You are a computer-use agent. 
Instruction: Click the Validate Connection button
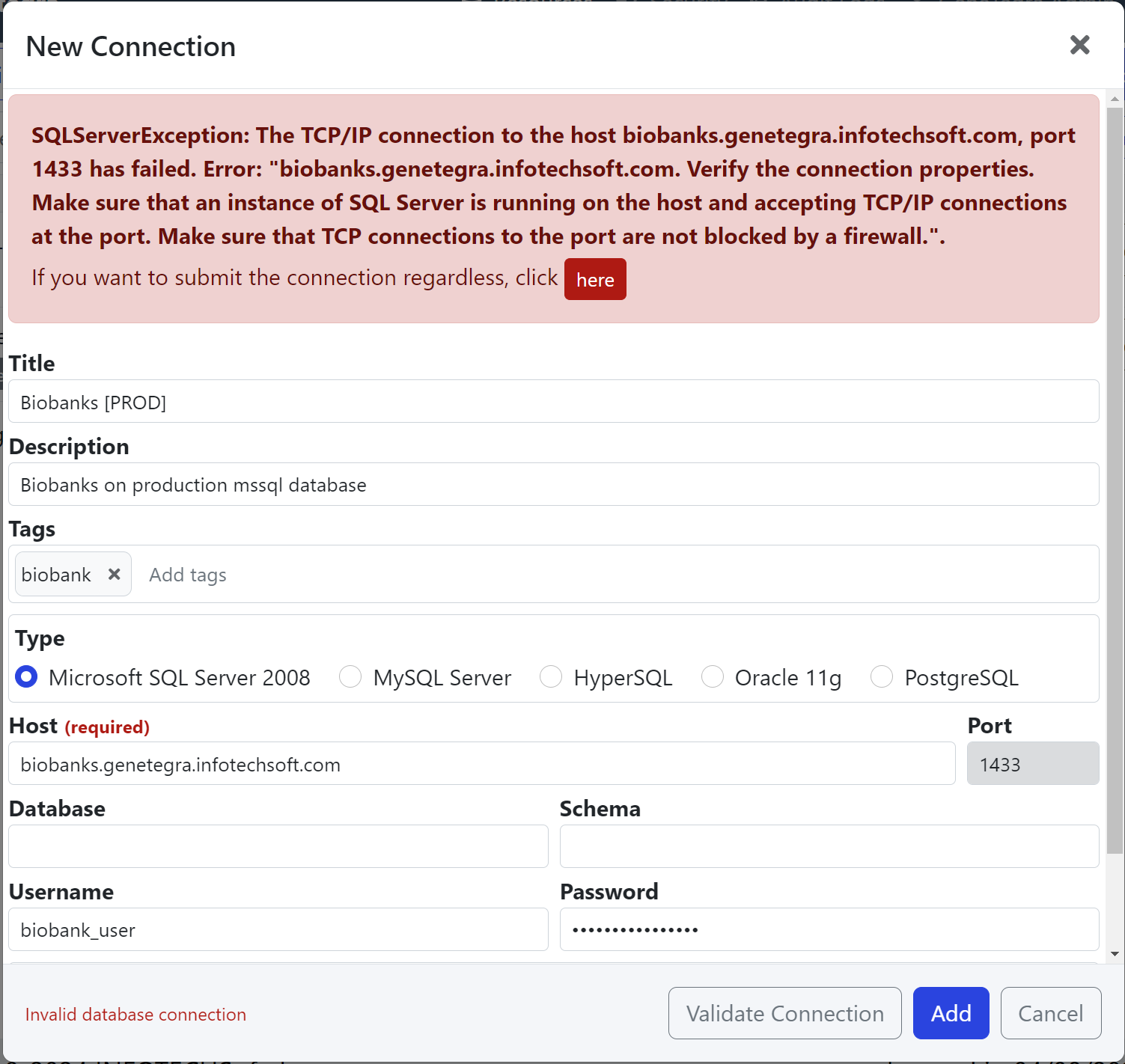tap(784, 1013)
